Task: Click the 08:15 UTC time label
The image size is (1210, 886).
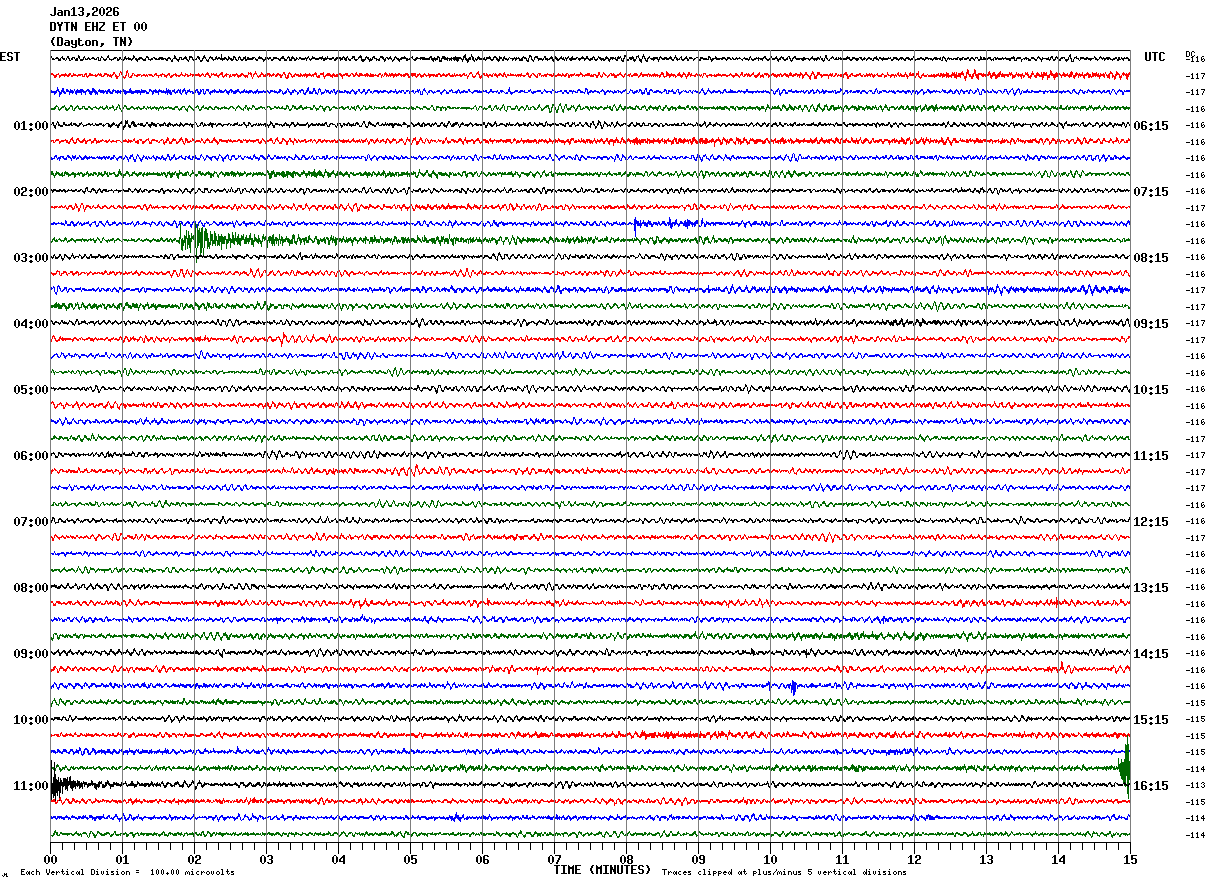Action: click(x=1150, y=258)
